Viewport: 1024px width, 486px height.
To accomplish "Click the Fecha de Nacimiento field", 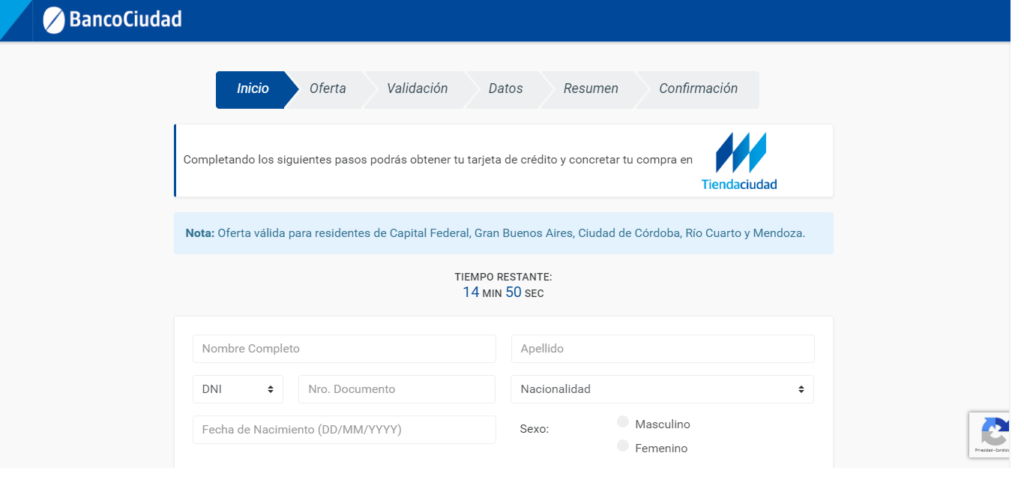I will tap(344, 429).
